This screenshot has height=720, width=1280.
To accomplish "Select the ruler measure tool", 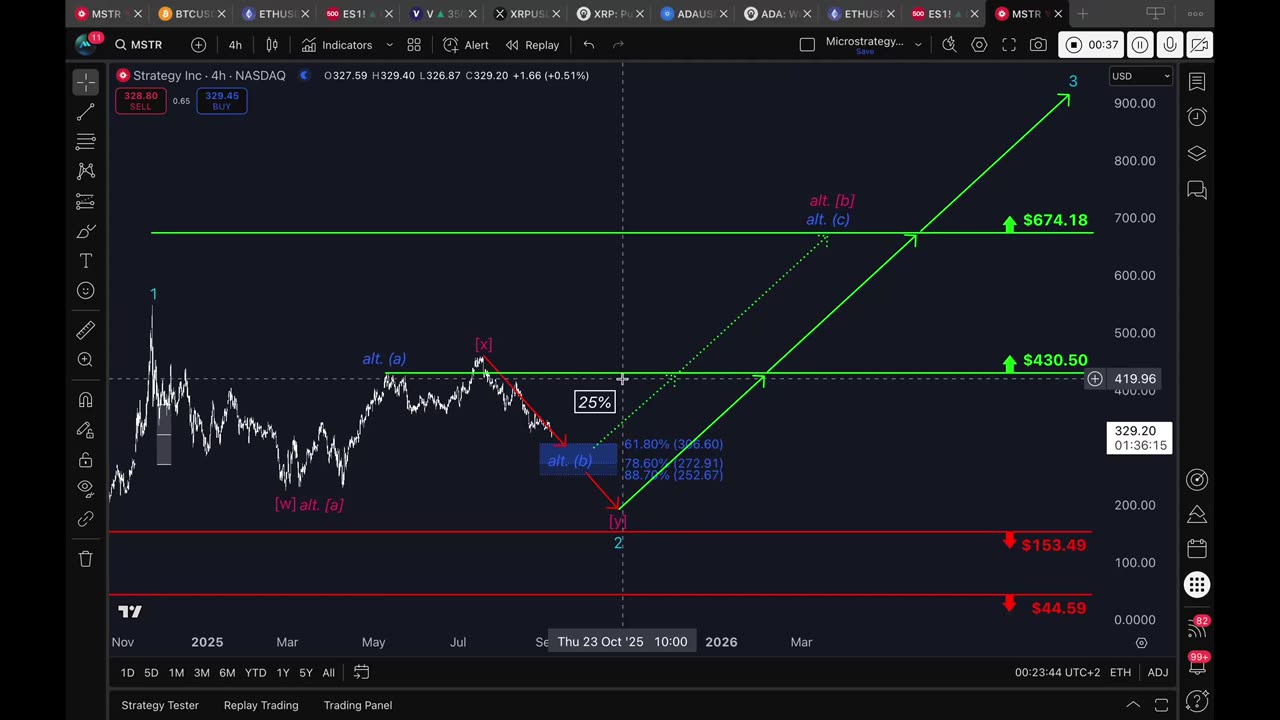I will coord(85,329).
